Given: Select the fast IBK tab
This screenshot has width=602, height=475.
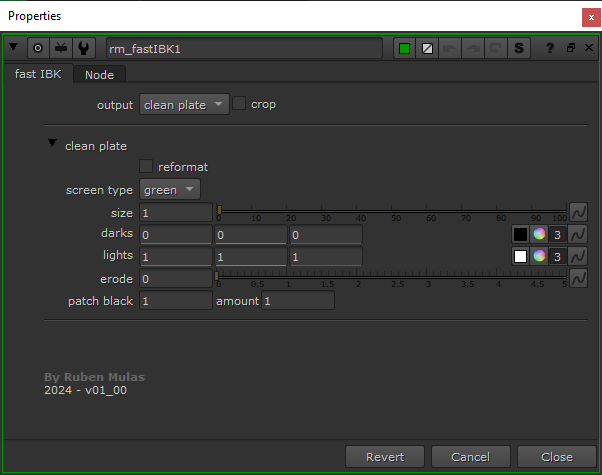Looking at the screenshot, I should (x=40, y=75).
